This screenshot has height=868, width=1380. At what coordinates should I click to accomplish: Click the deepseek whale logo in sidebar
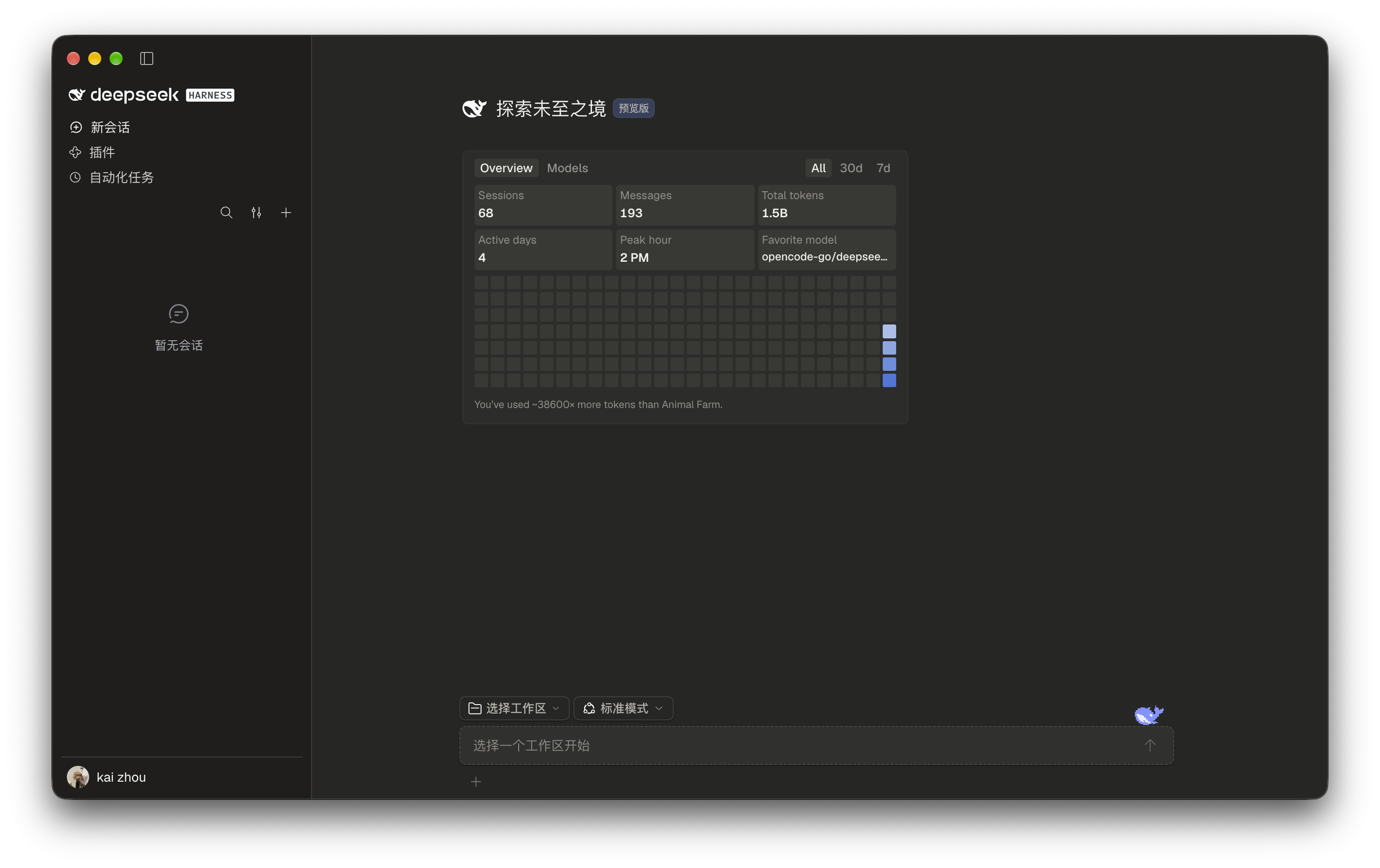pyautogui.click(x=77, y=95)
